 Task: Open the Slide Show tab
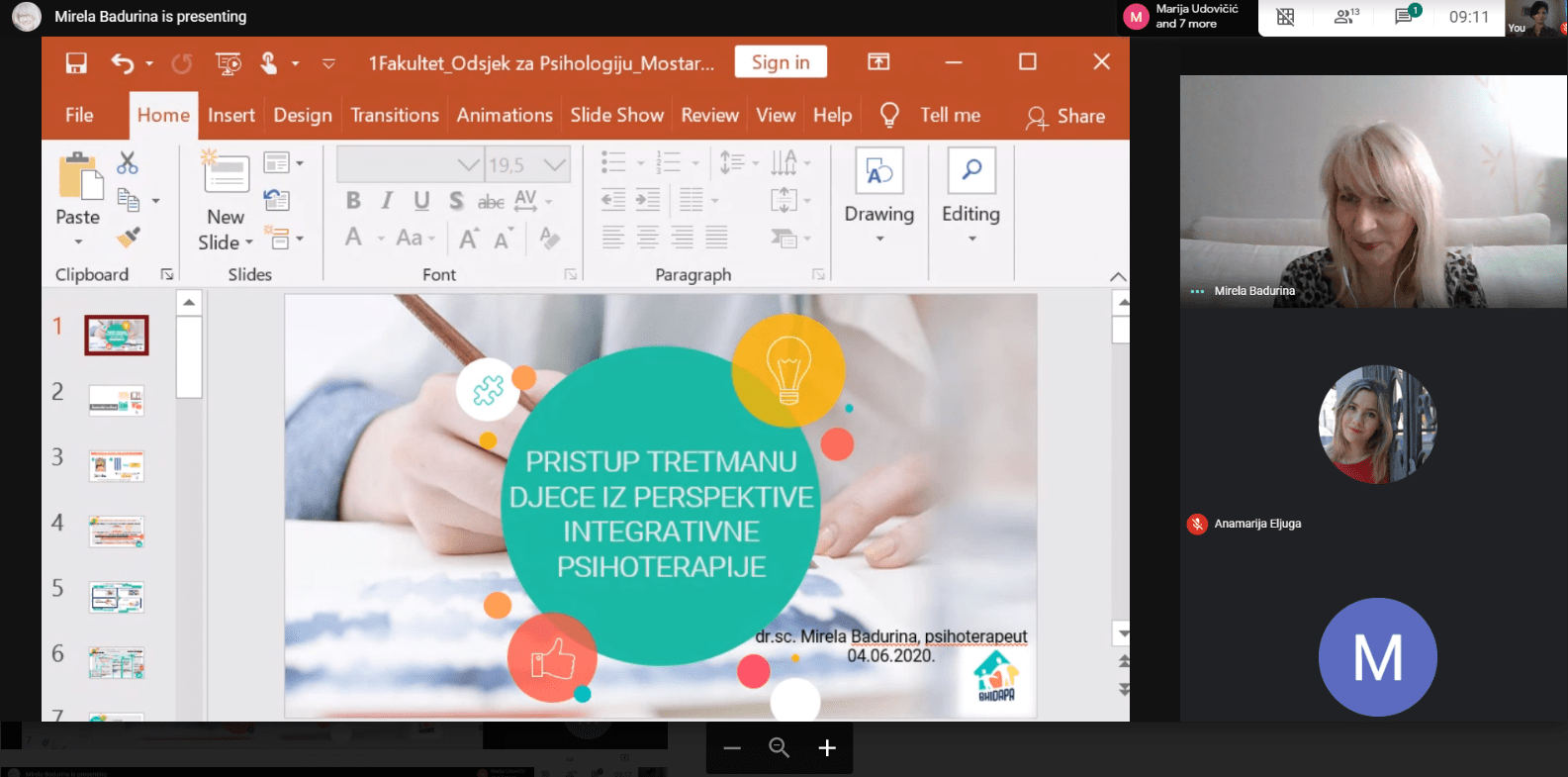(616, 116)
